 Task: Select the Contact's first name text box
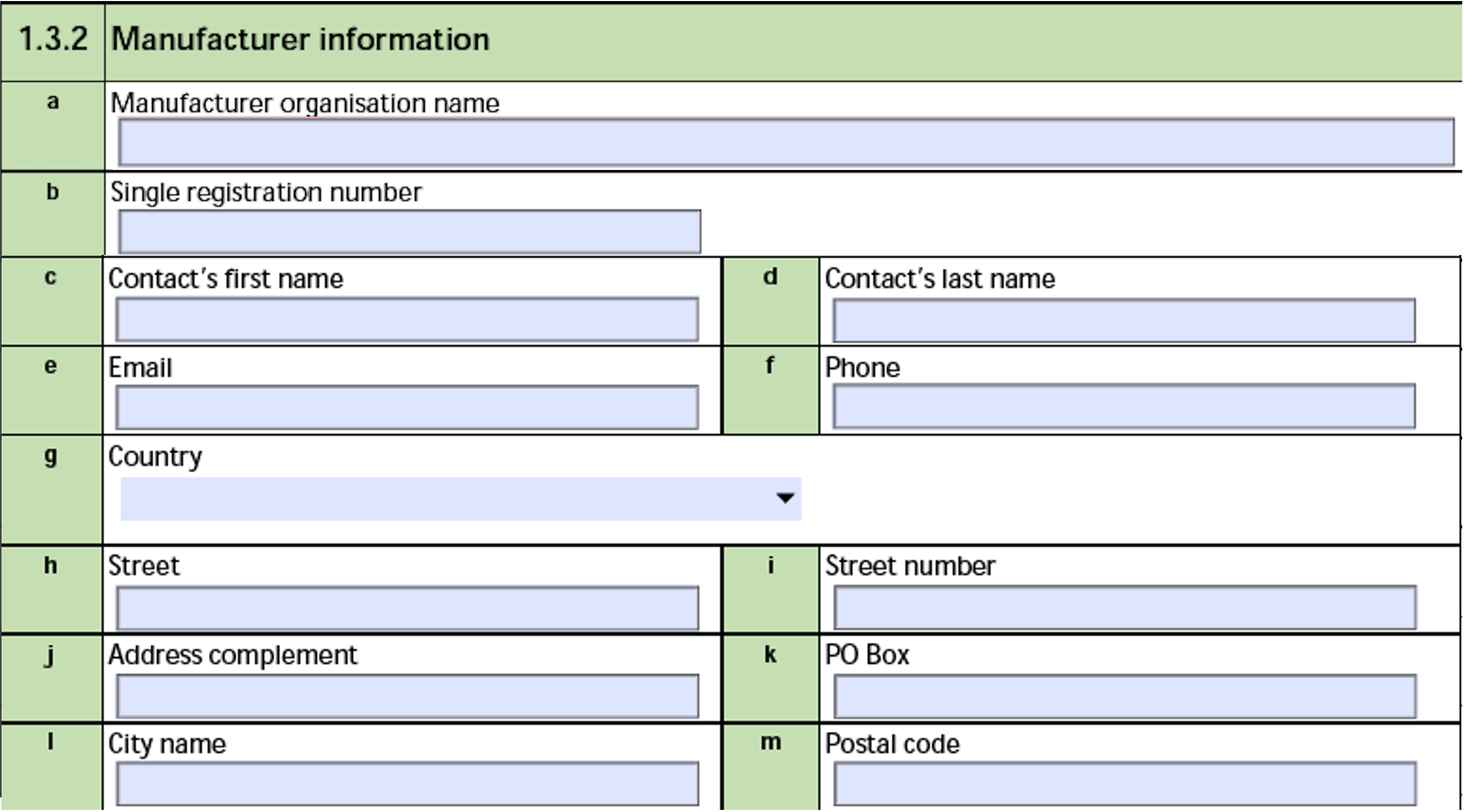(407, 319)
